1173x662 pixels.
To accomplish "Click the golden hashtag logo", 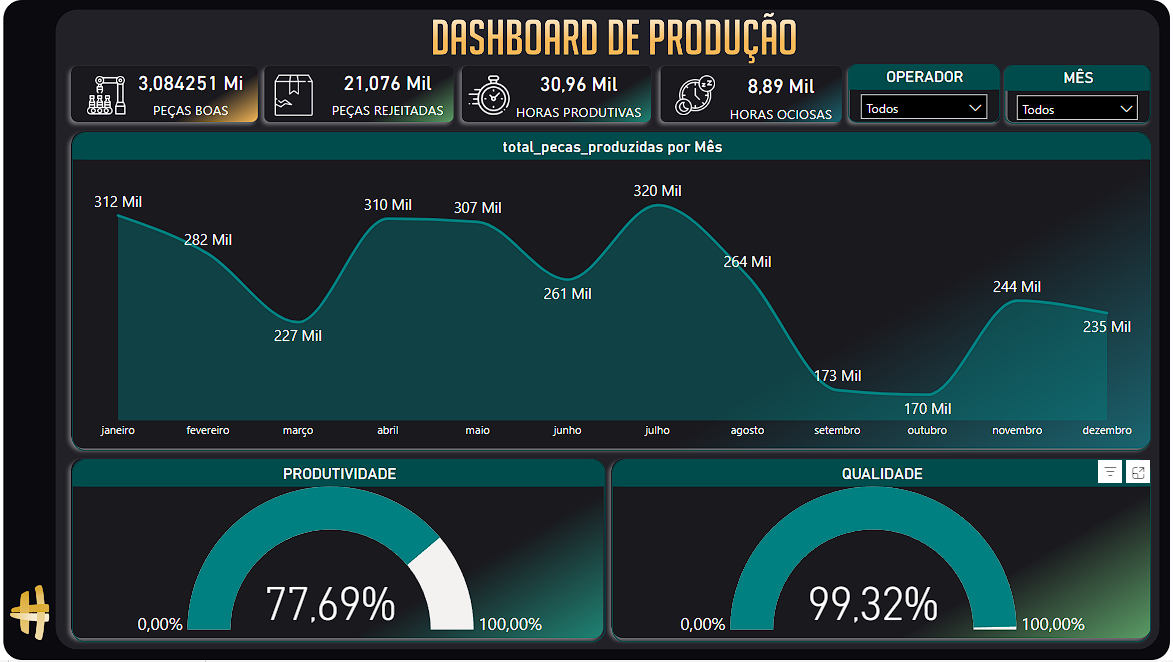I will (x=30, y=612).
